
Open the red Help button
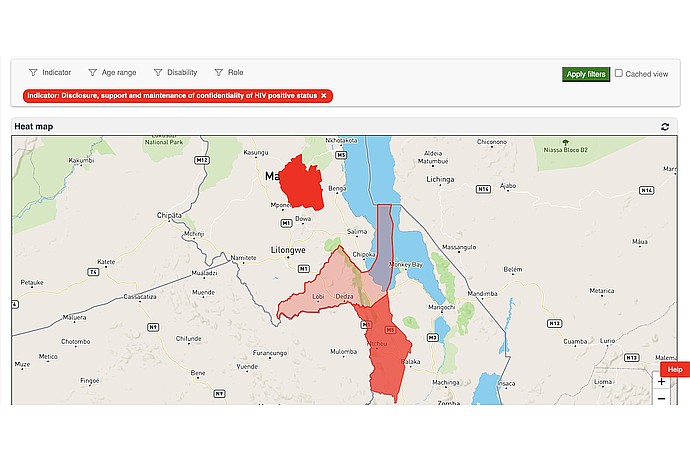click(675, 369)
